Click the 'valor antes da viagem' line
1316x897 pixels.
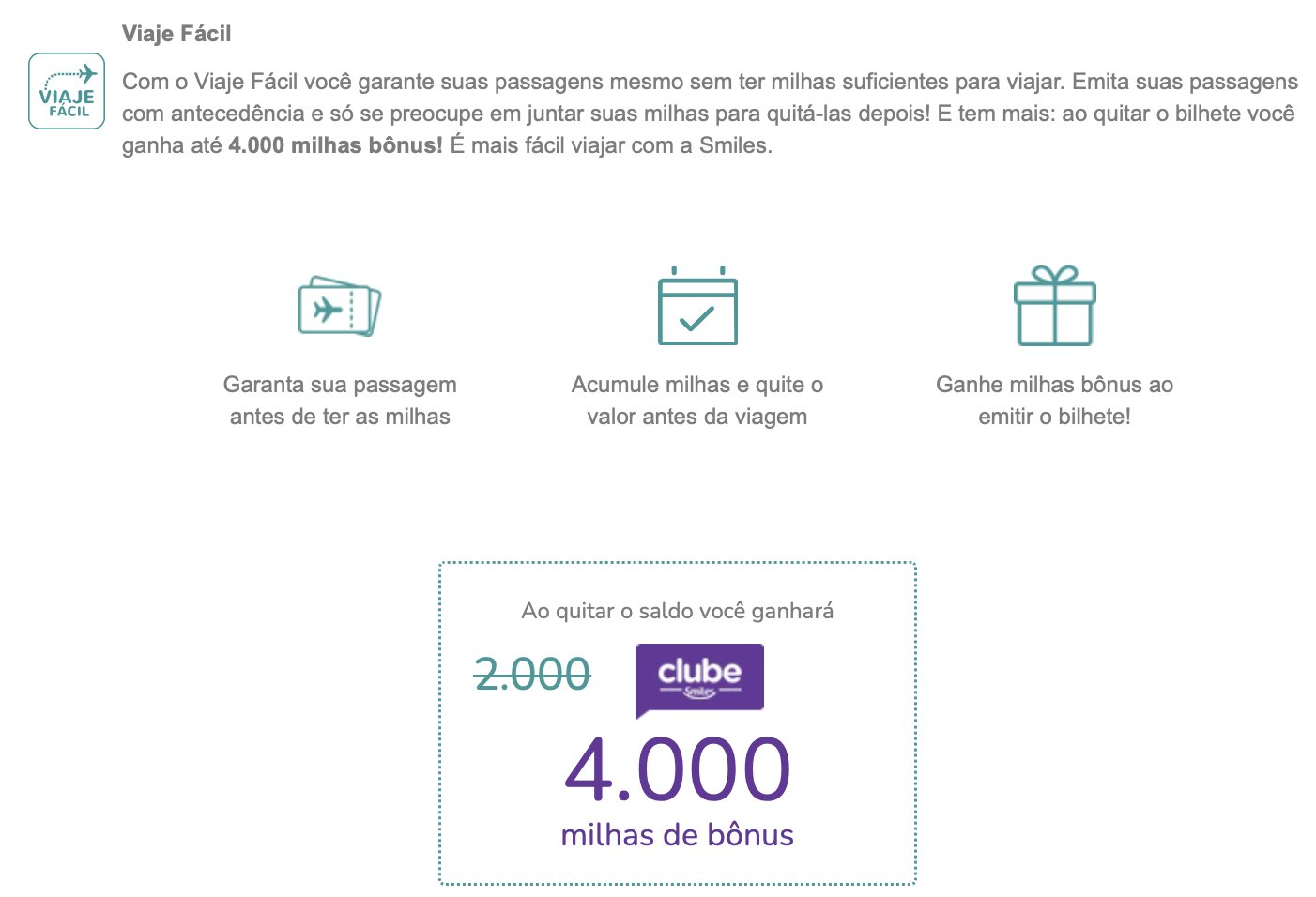point(697,417)
